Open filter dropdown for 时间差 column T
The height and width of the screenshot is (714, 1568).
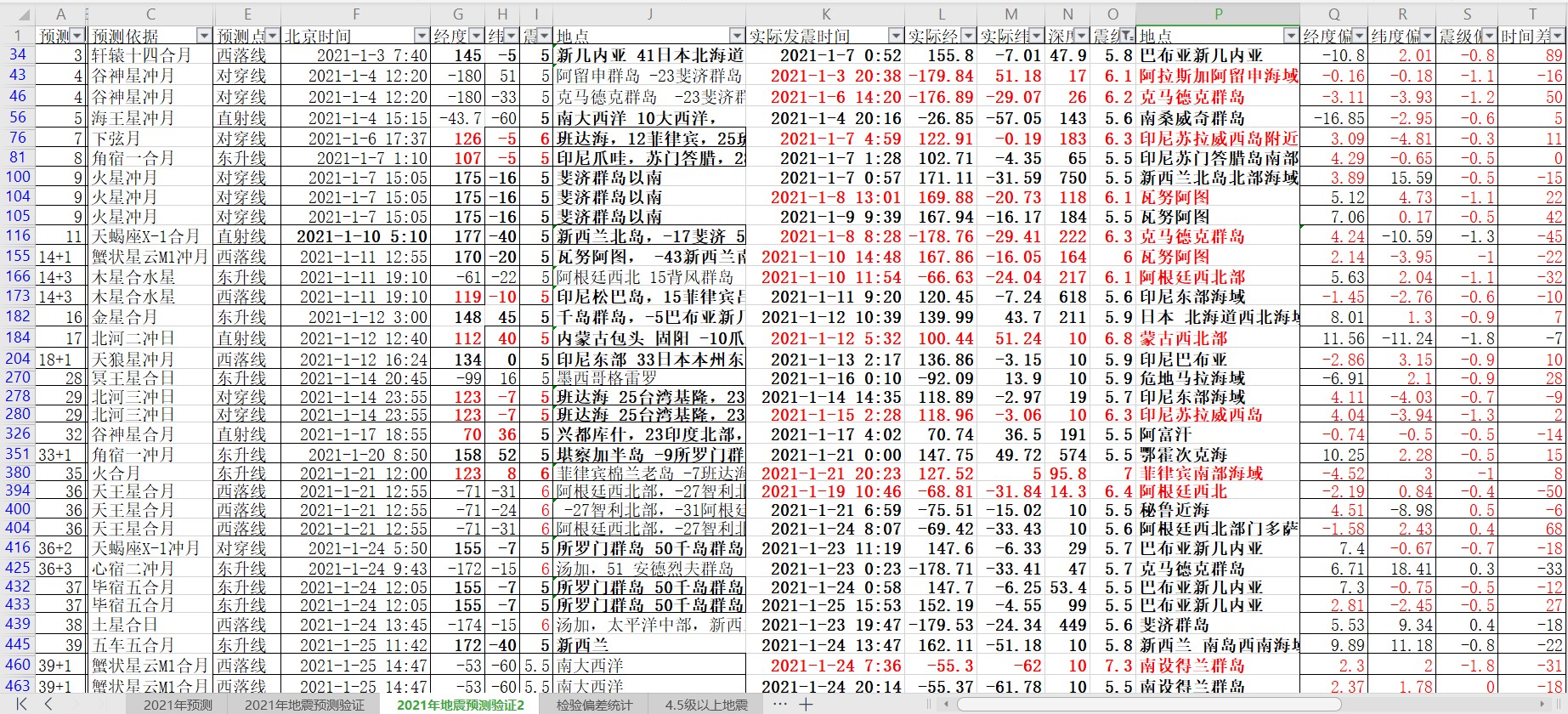click(1558, 36)
